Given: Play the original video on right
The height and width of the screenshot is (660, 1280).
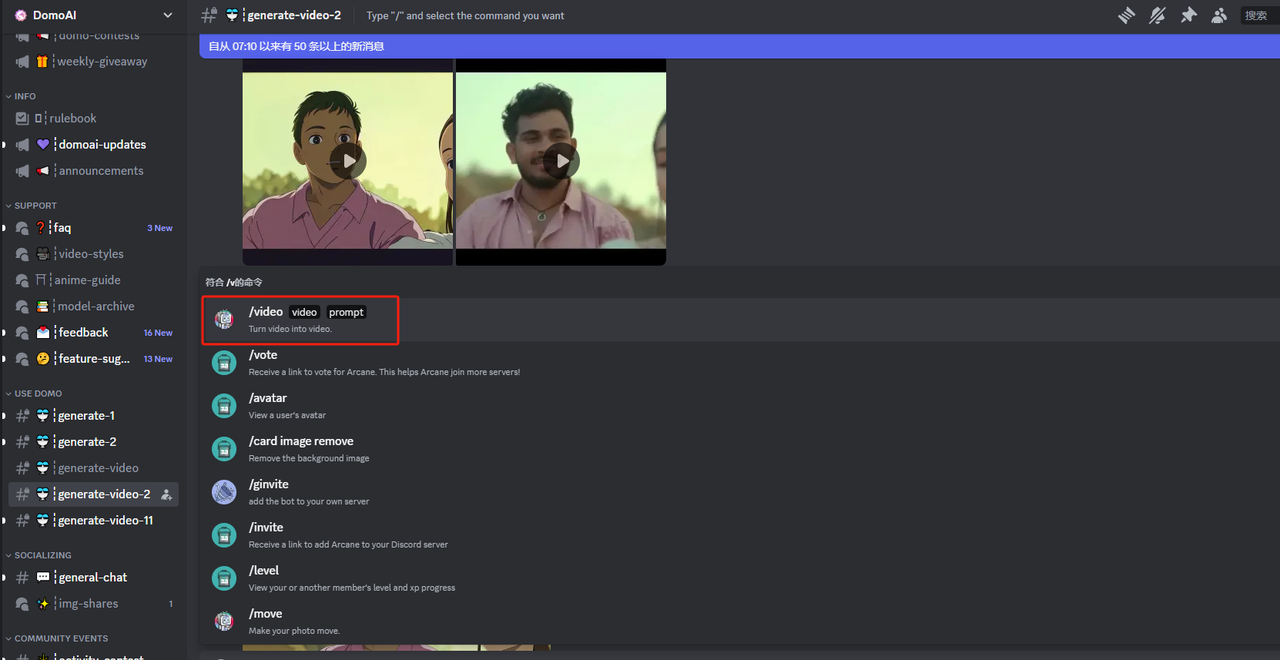Looking at the screenshot, I should (x=562, y=160).
